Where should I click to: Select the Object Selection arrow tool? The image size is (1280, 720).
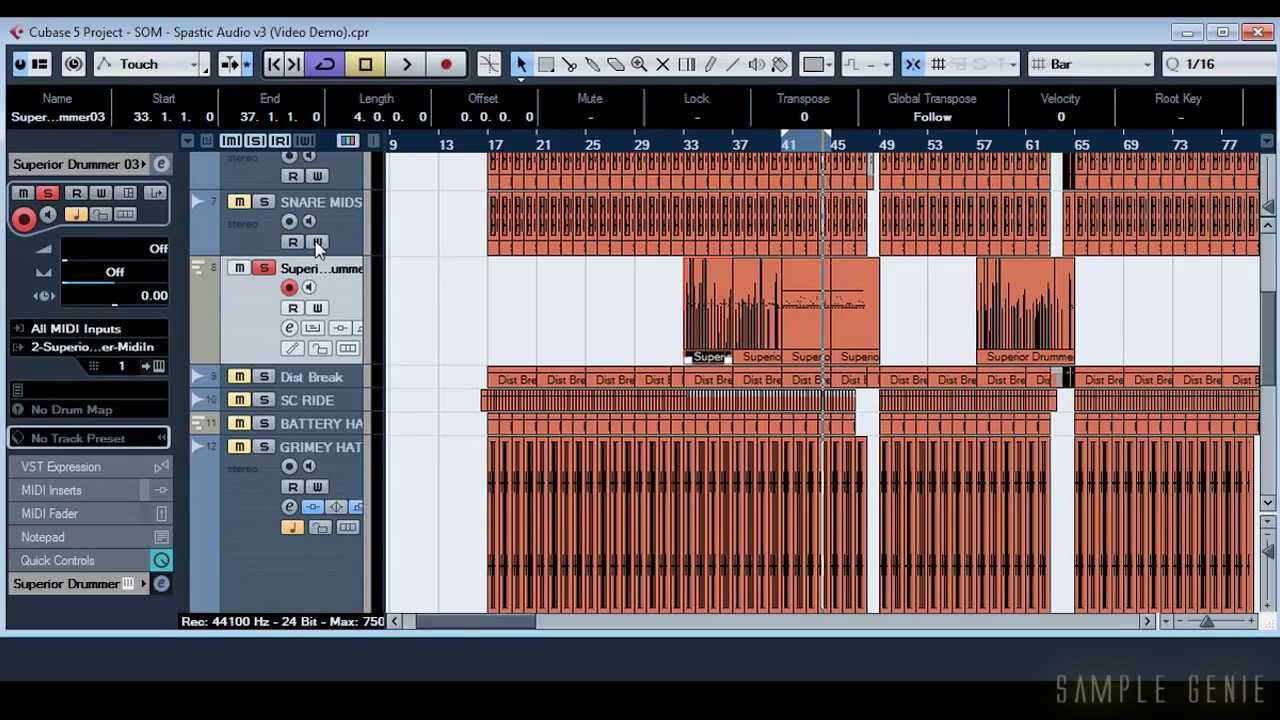521,64
